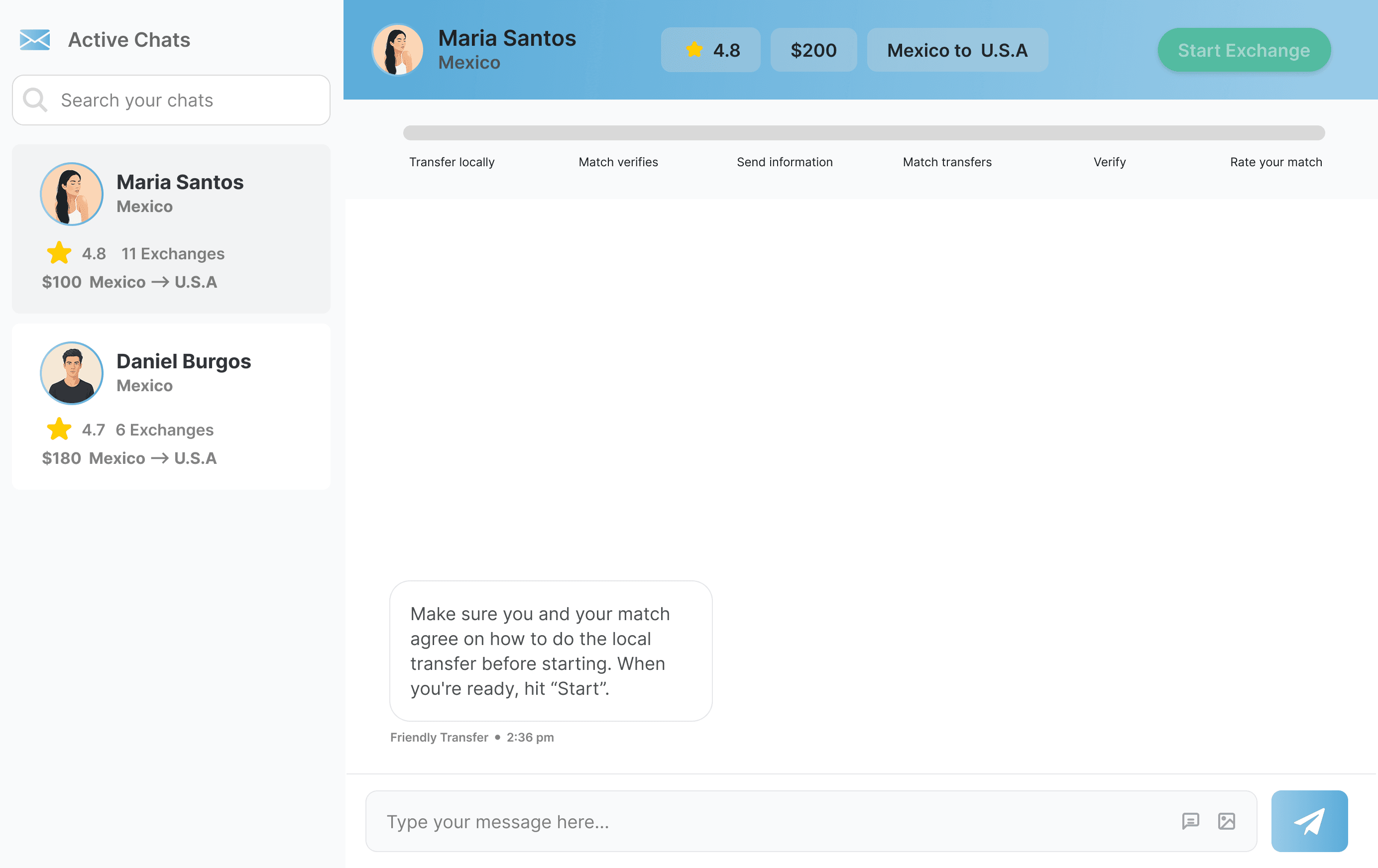
Task: Click the envelope icon beside Active Chats
Action: click(35, 40)
